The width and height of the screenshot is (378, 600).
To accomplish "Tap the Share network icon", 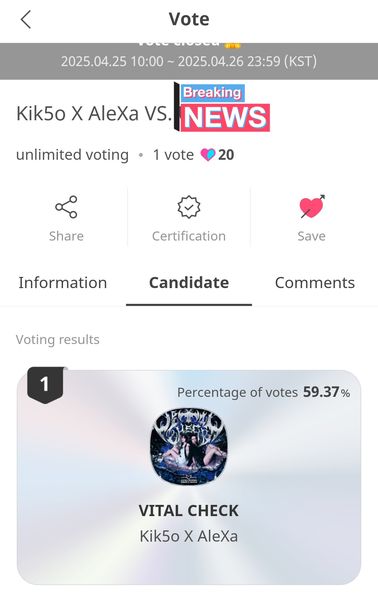I will point(66,207).
